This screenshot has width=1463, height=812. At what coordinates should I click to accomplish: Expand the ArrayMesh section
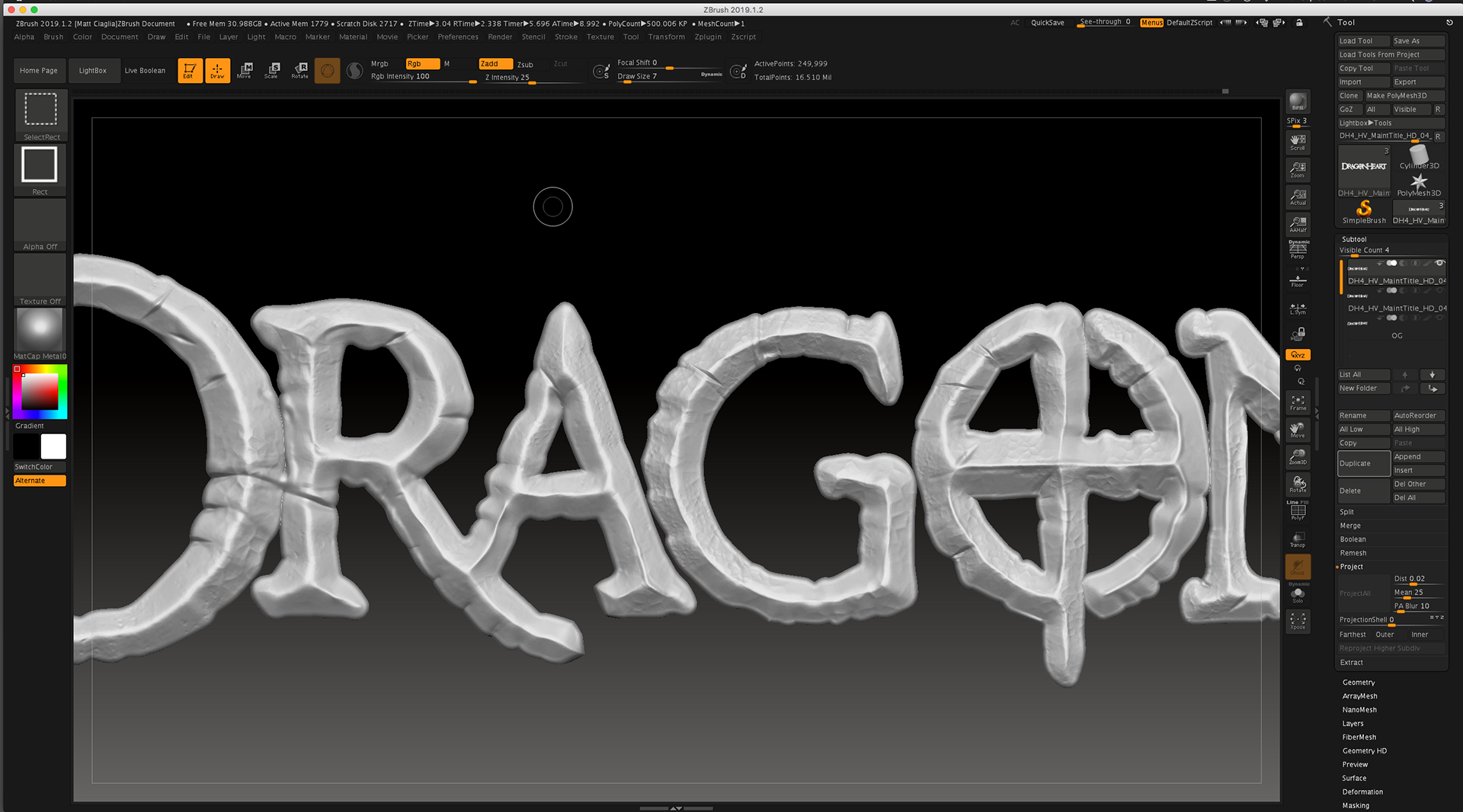tap(1359, 696)
